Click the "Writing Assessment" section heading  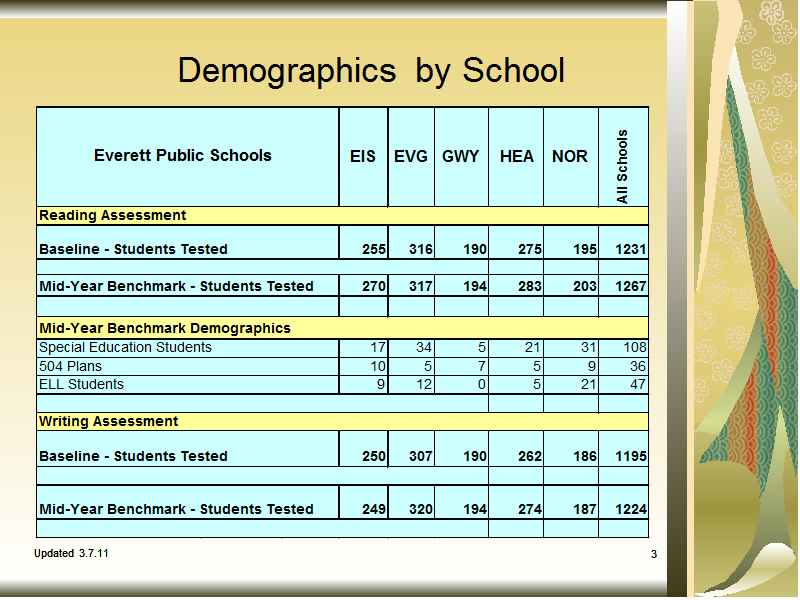tap(109, 421)
